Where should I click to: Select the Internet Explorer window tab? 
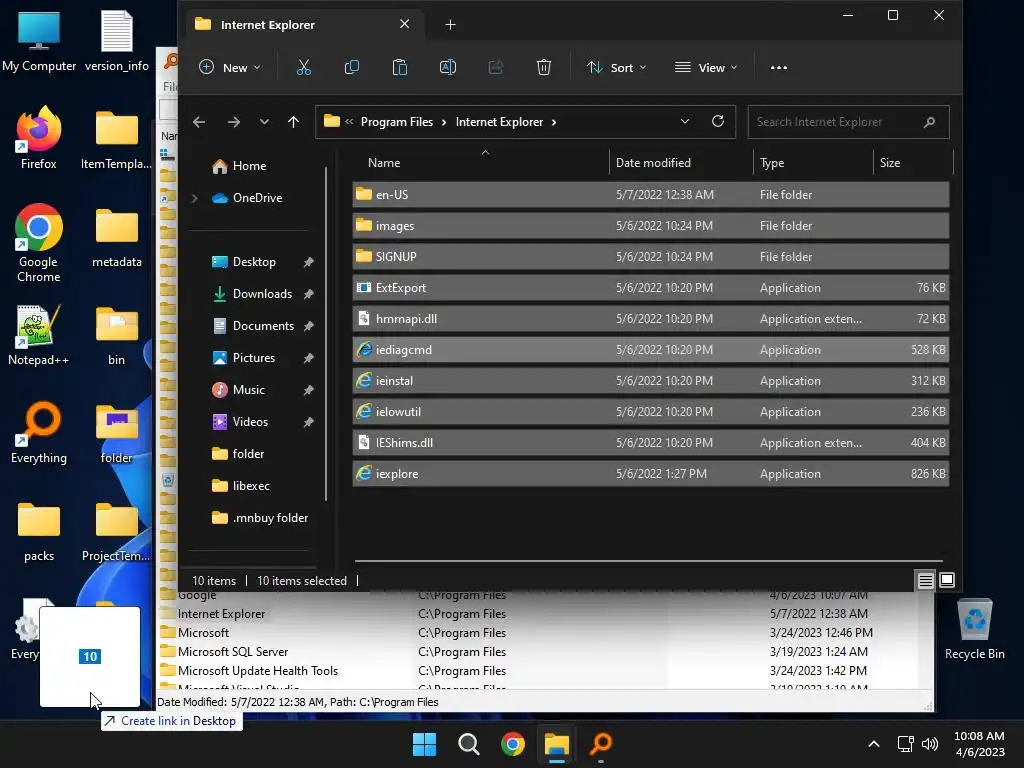(x=303, y=25)
